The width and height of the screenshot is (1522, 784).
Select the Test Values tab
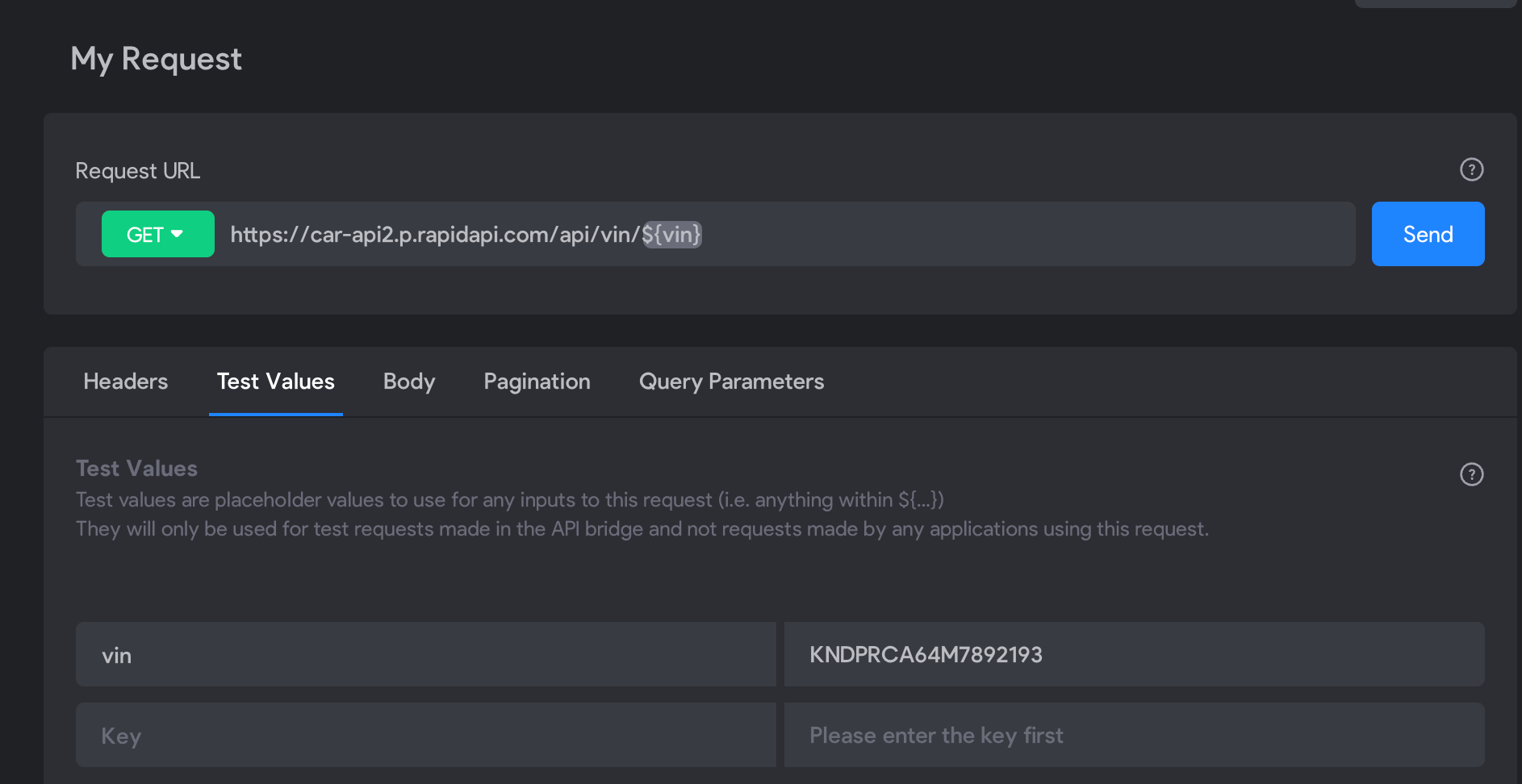tap(276, 382)
